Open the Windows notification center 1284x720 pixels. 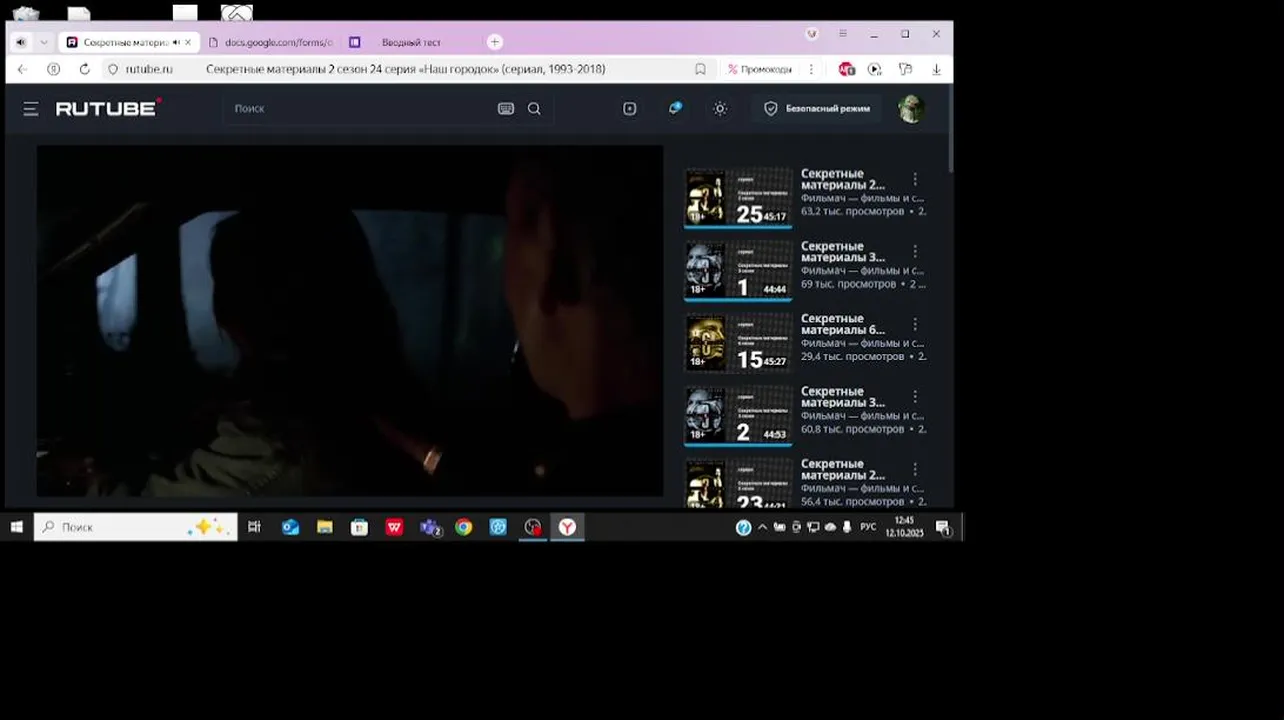tap(943, 527)
